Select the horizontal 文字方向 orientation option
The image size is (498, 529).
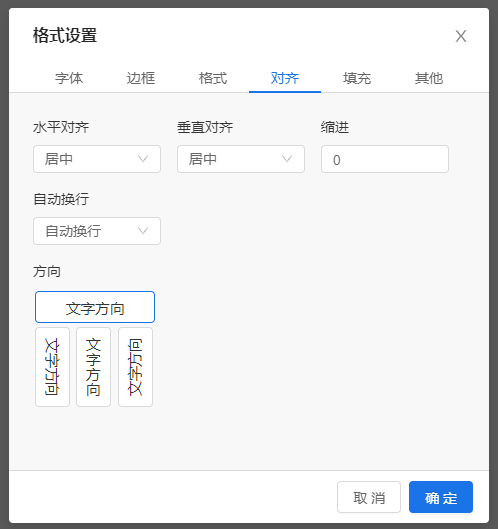pyautogui.click(x=95, y=307)
